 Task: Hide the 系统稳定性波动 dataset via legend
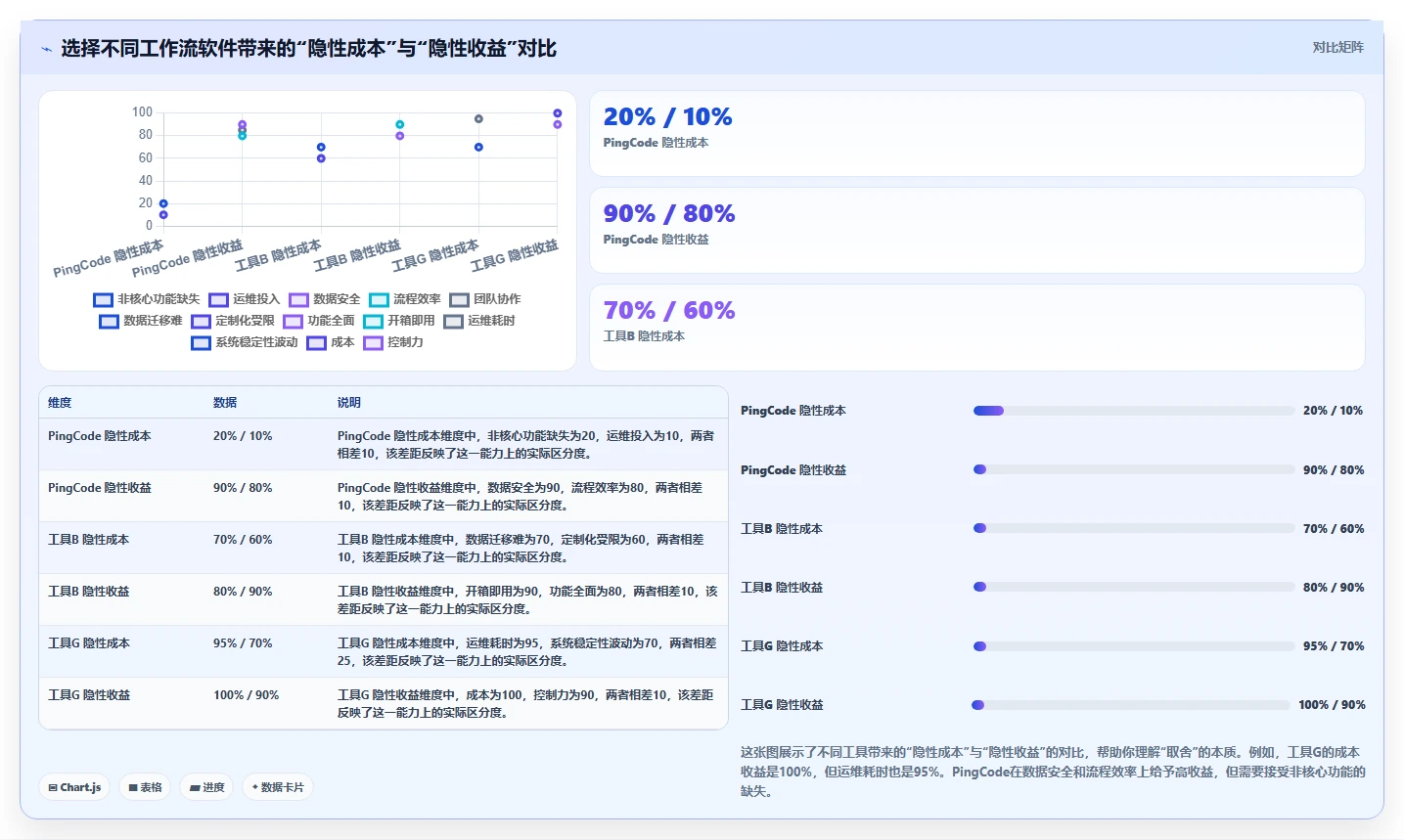pos(245,342)
